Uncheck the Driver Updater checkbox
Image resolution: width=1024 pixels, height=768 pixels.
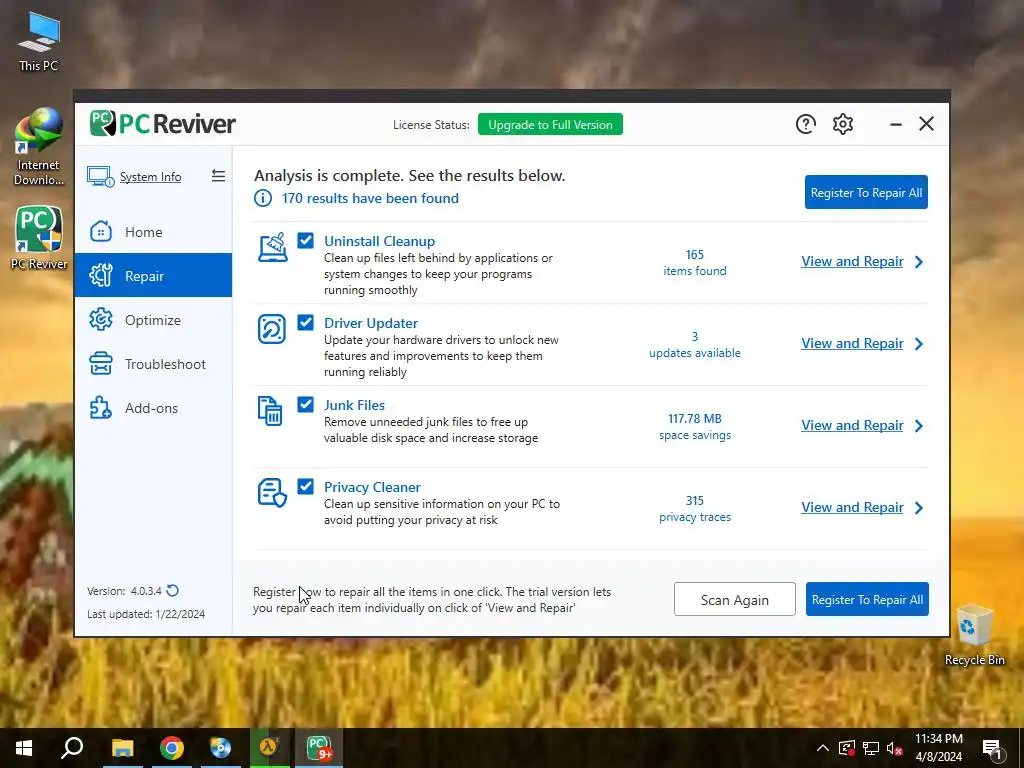[305, 323]
